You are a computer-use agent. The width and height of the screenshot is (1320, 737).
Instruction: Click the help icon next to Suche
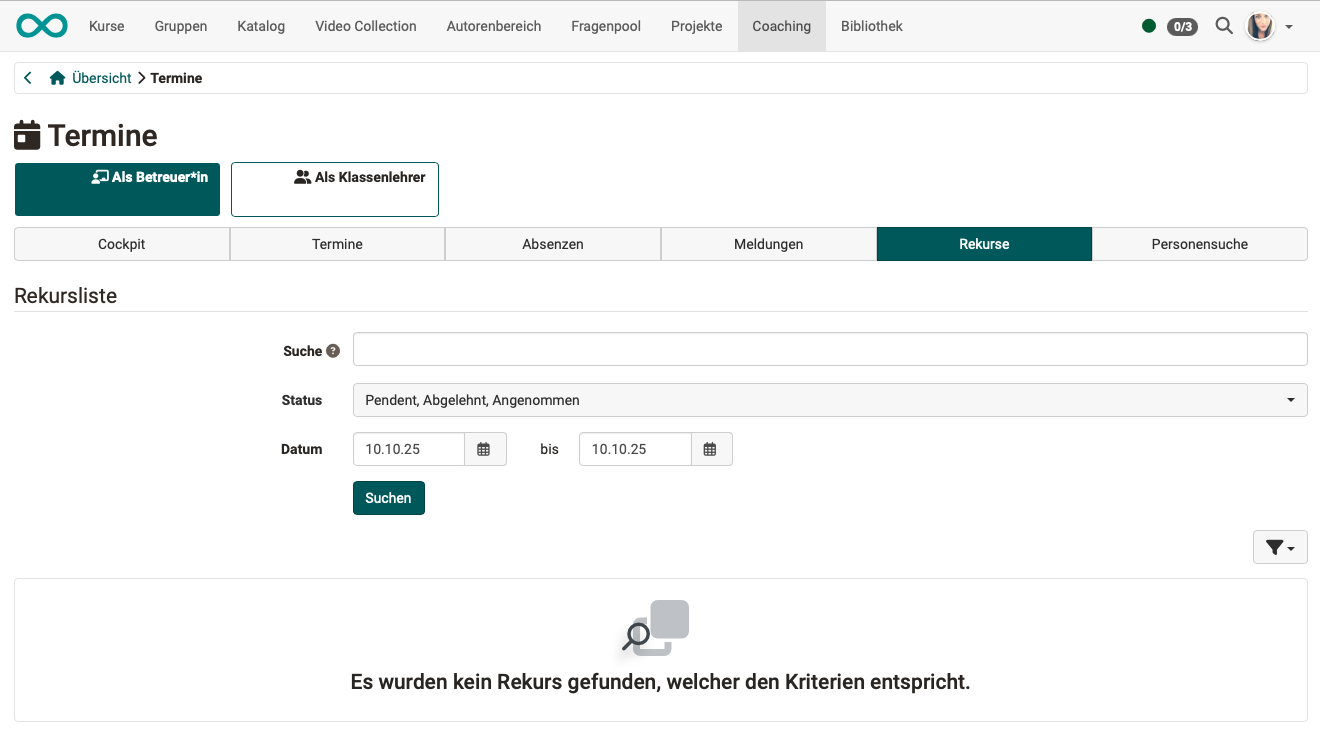pyautogui.click(x=332, y=351)
